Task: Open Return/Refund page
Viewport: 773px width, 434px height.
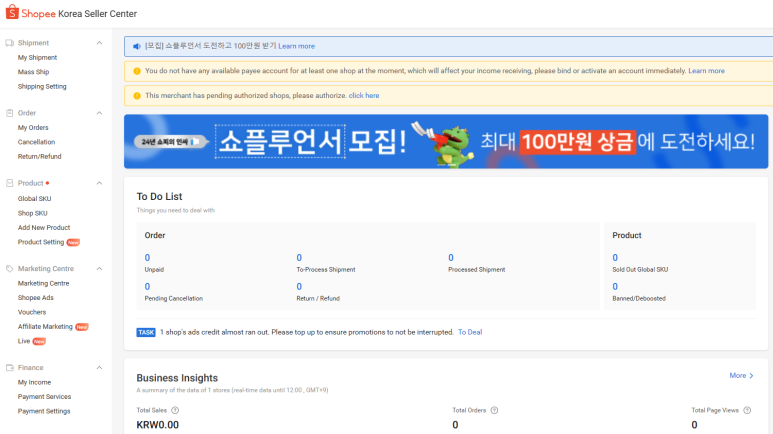Action: pos(39,156)
